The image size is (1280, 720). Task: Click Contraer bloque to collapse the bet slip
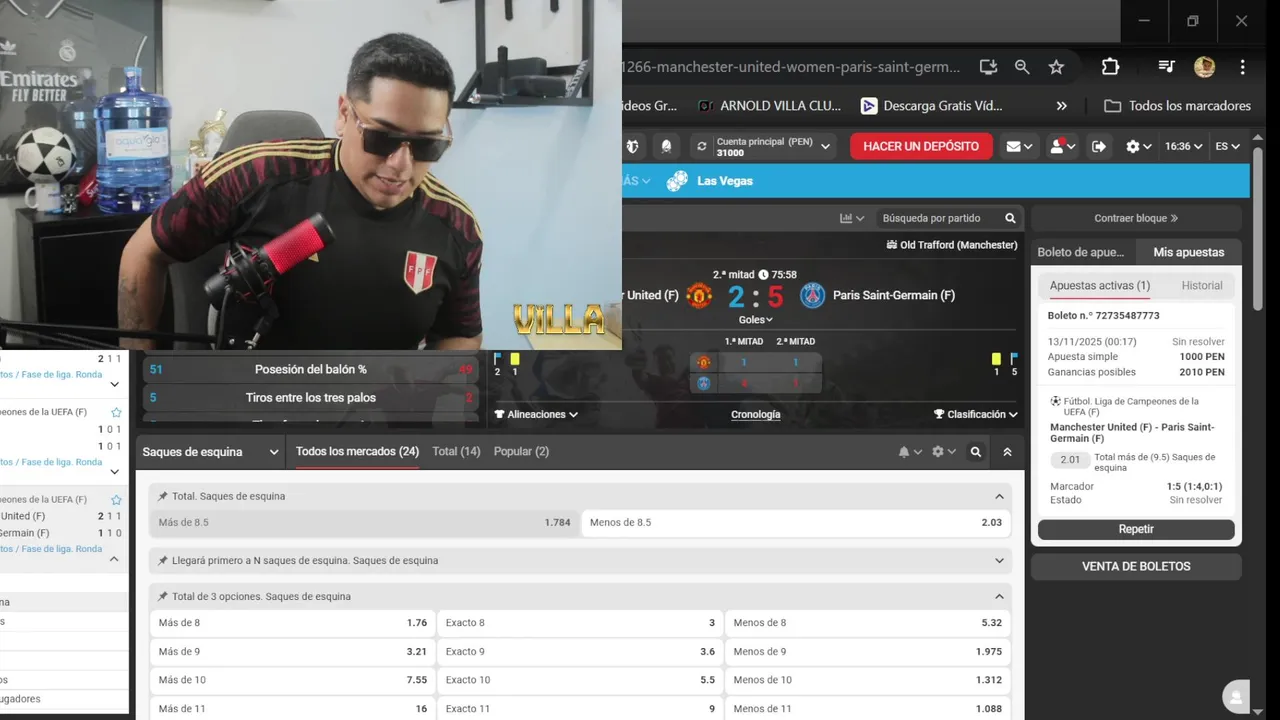point(1136,218)
